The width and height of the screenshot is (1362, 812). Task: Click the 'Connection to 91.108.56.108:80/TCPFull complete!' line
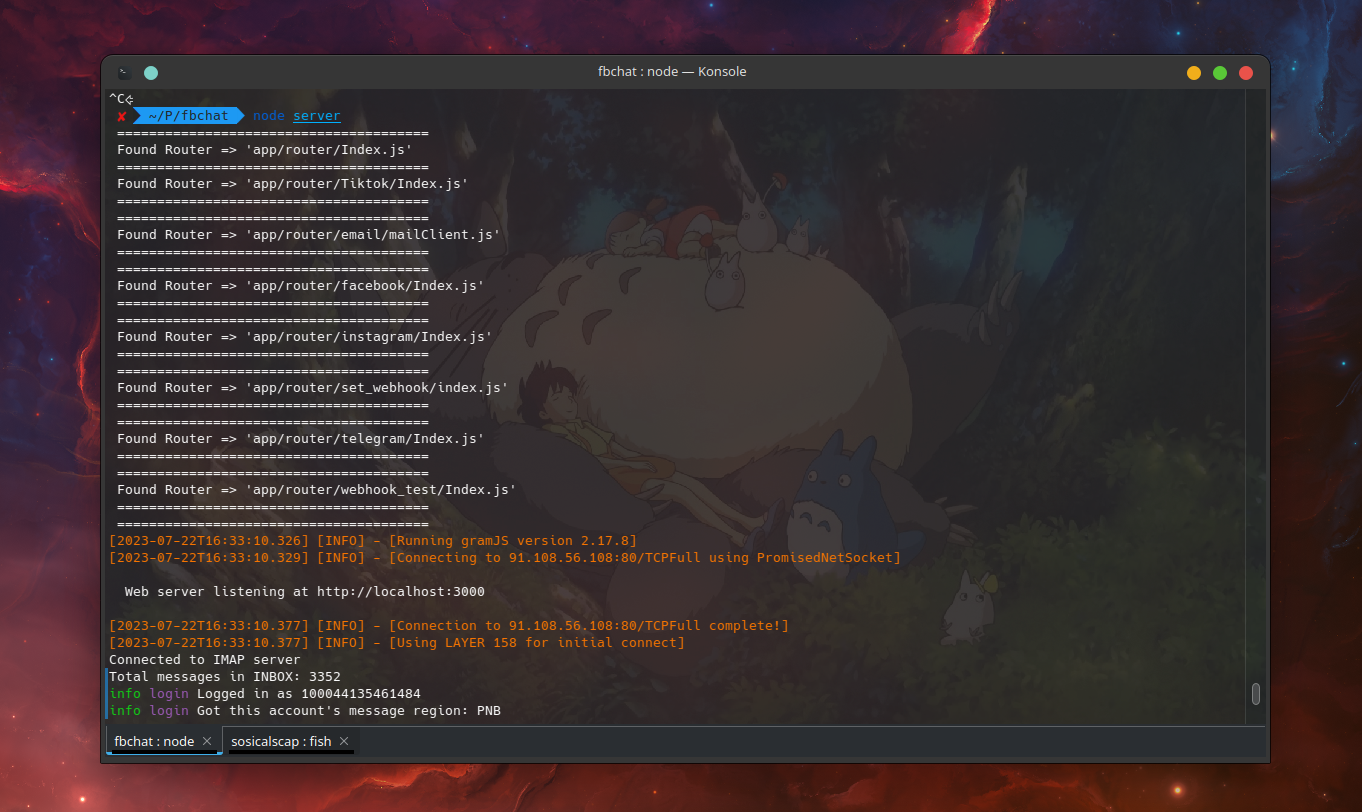tap(449, 625)
